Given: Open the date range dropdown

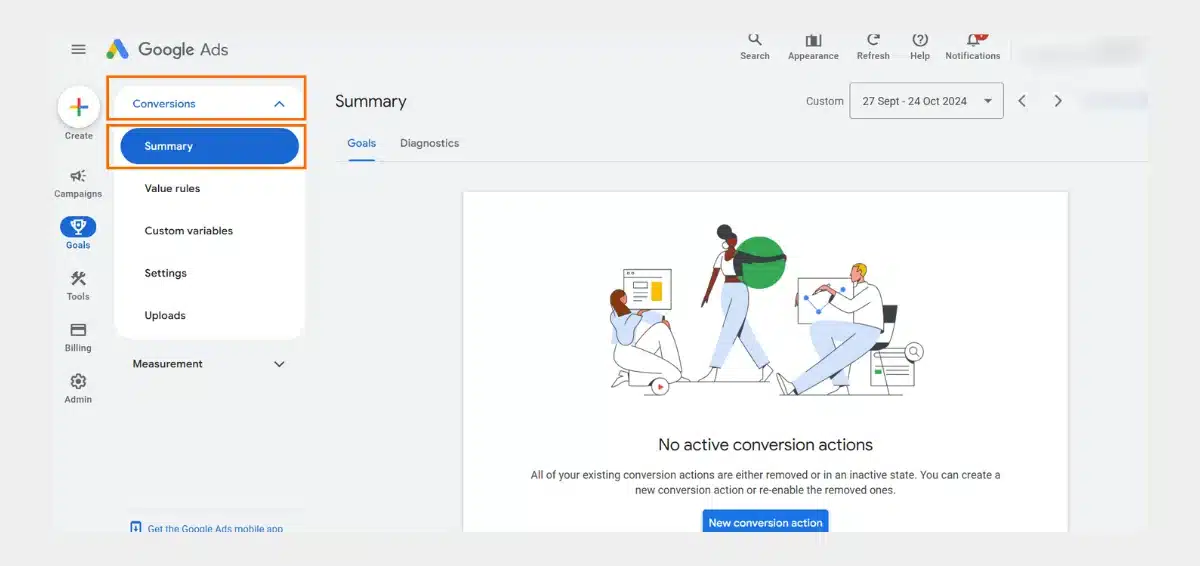Looking at the screenshot, I should (926, 101).
